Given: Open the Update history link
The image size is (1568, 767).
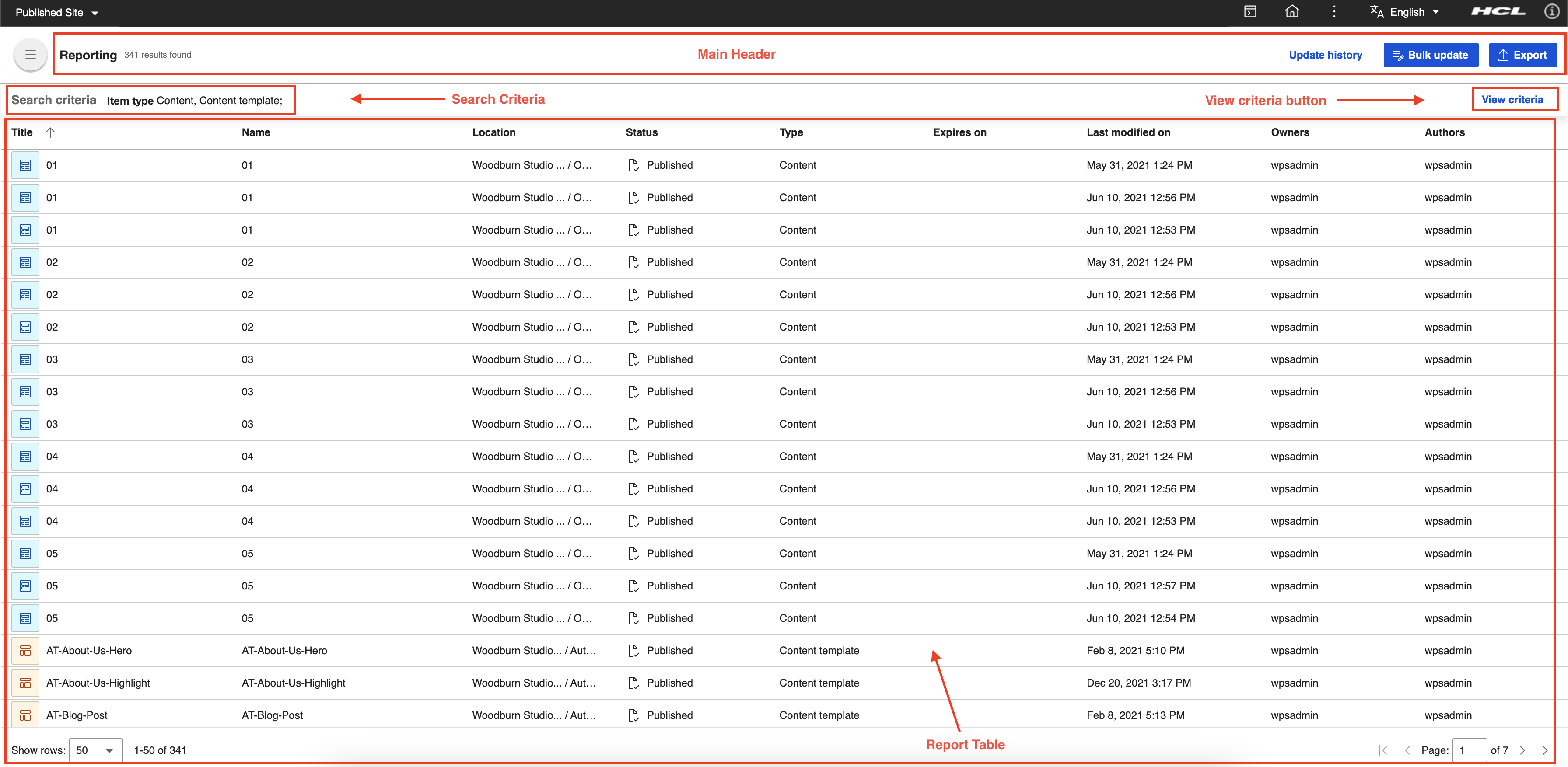Looking at the screenshot, I should click(1325, 56).
